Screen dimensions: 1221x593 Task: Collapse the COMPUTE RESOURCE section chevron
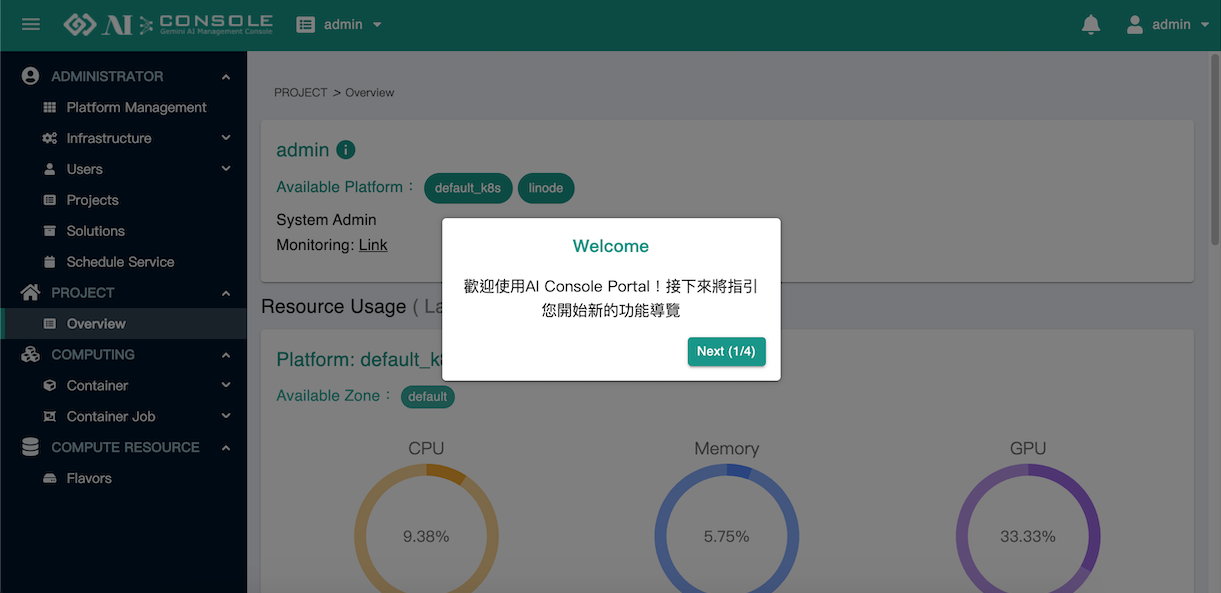tap(226, 448)
